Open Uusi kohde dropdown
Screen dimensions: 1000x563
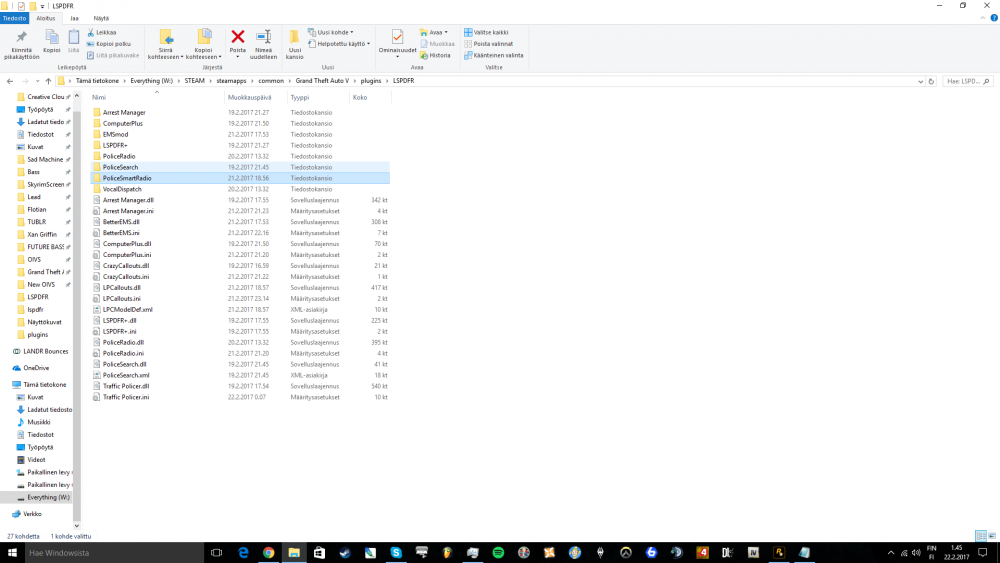[330, 33]
